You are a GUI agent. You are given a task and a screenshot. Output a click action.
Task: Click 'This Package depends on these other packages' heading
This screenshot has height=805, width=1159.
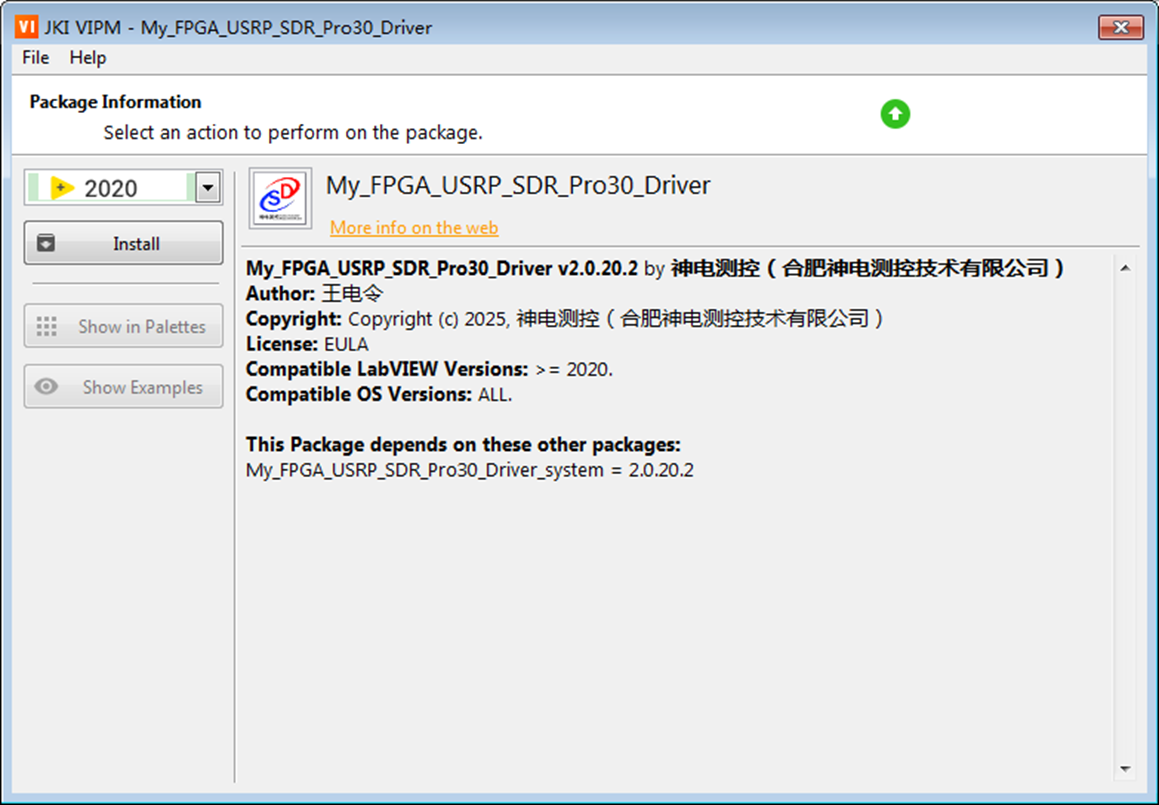(463, 444)
